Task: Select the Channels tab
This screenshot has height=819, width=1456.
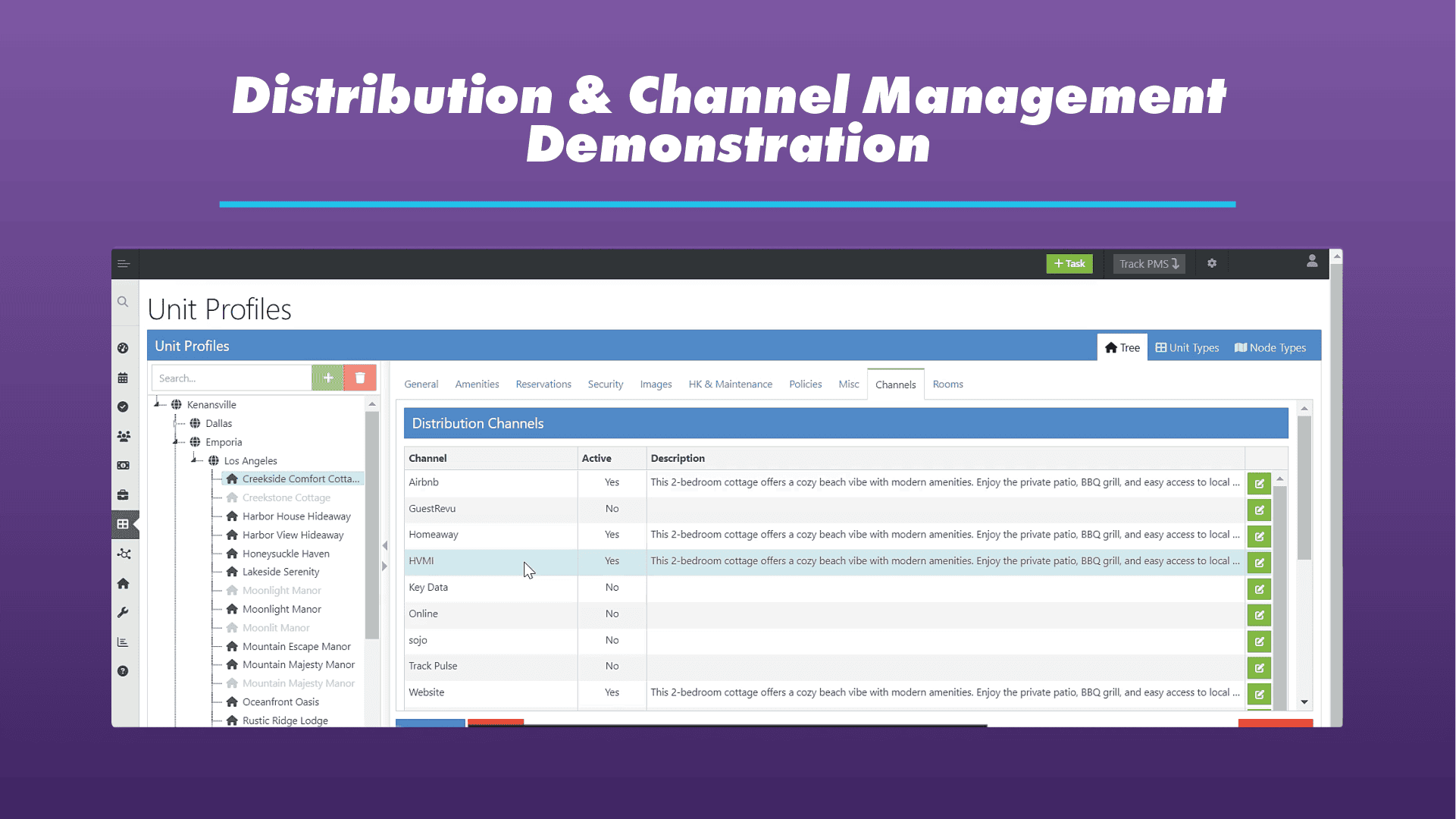Action: point(895,384)
